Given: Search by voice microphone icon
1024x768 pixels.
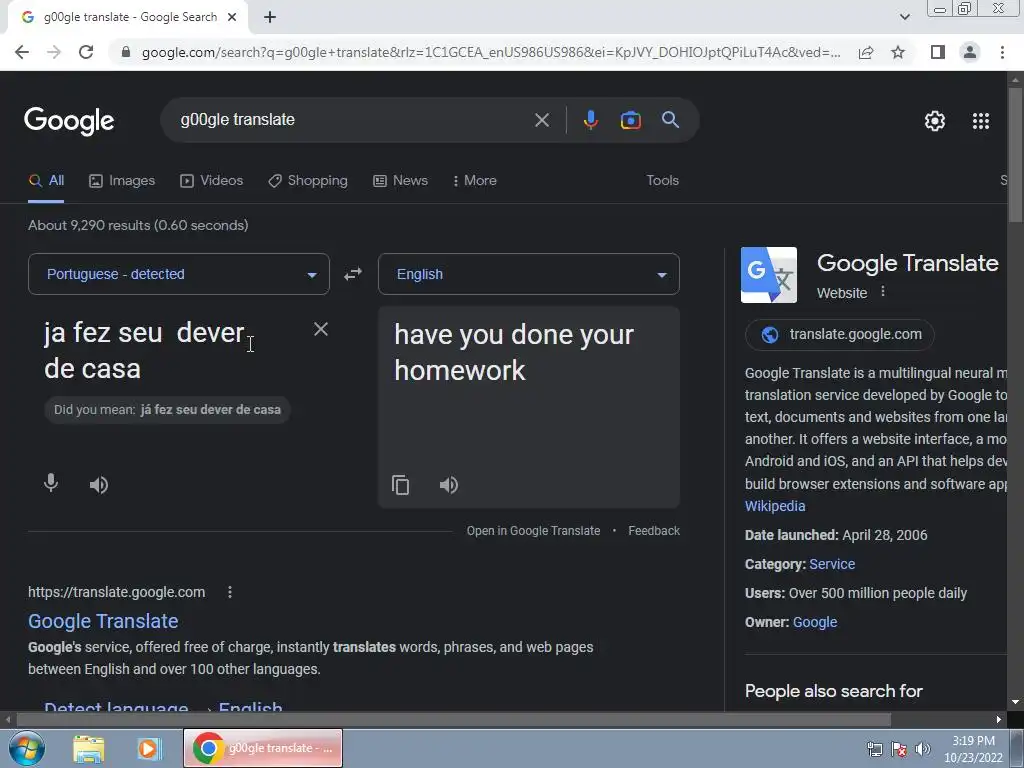Looking at the screenshot, I should [590, 120].
